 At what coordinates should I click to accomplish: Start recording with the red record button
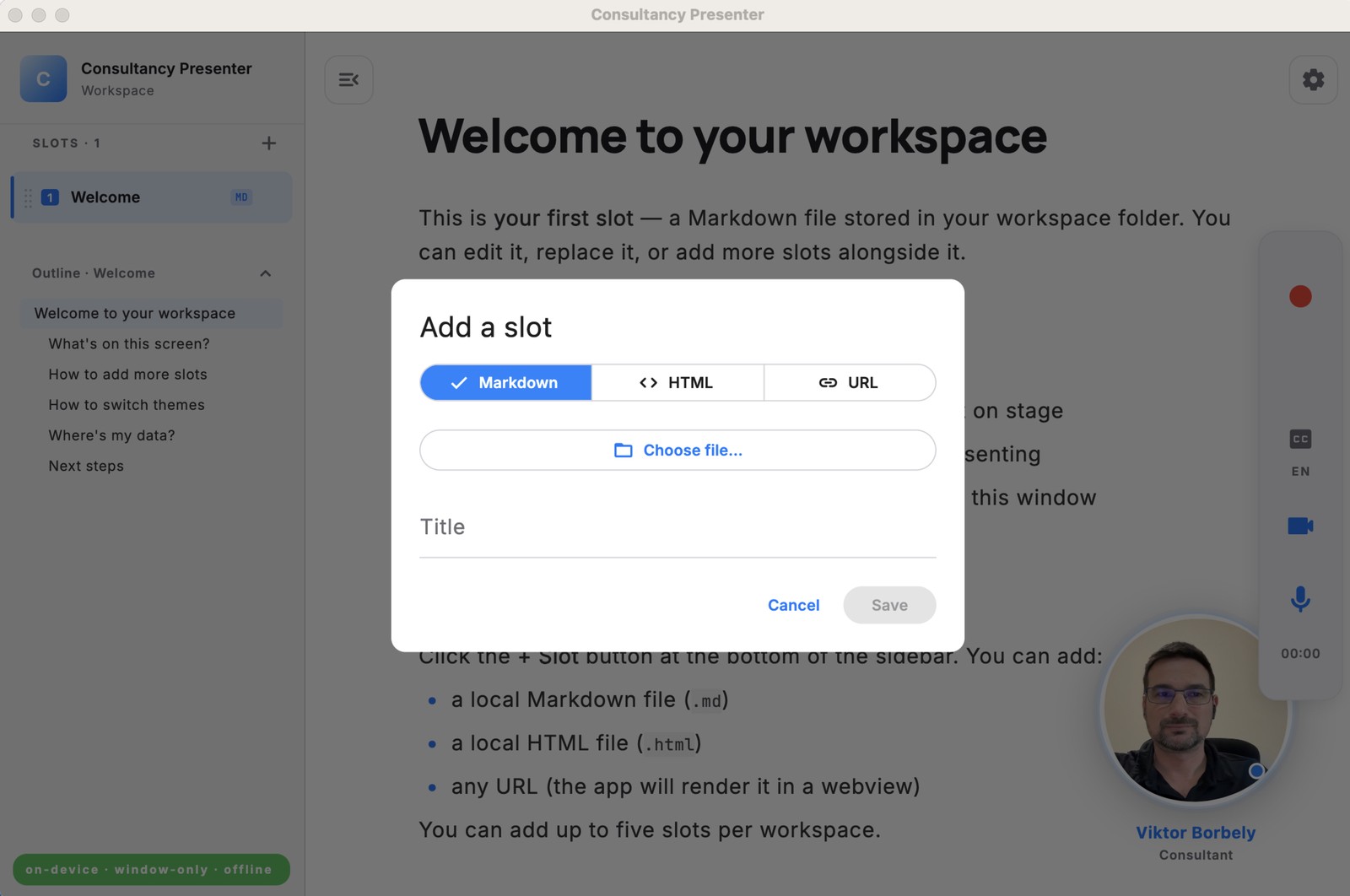tap(1299, 297)
